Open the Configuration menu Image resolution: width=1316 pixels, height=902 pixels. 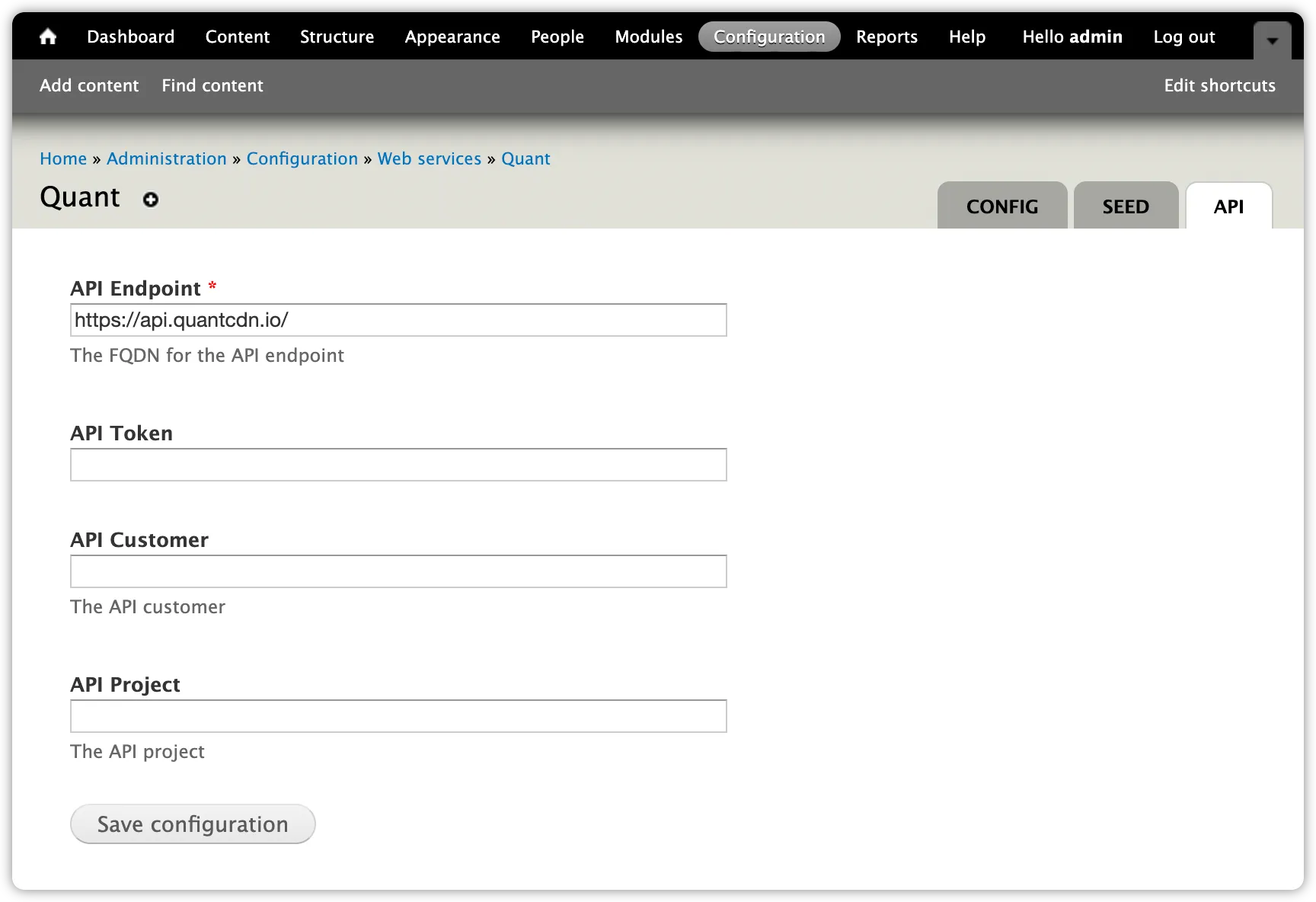(x=768, y=36)
